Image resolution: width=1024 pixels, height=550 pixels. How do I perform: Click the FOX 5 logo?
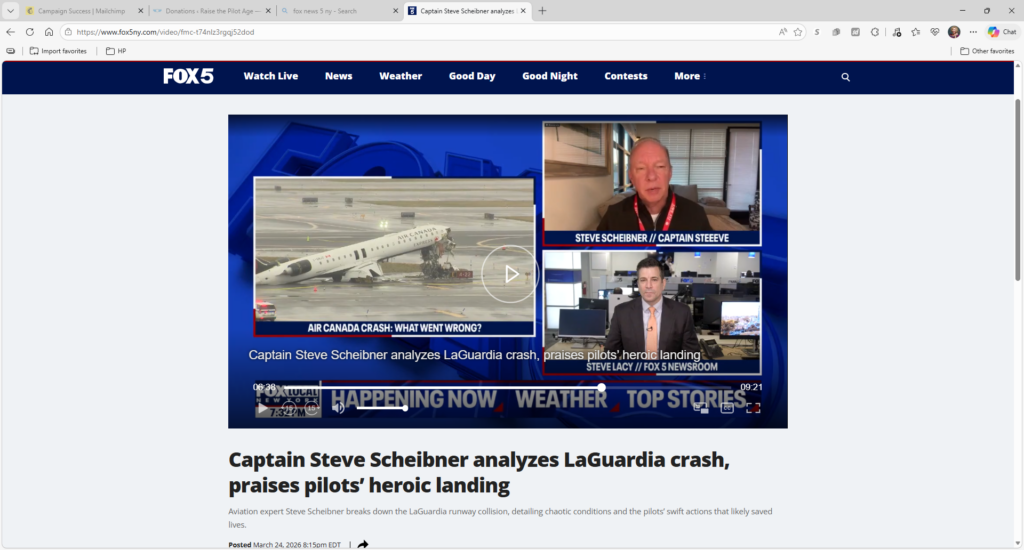tap(188, 76)
